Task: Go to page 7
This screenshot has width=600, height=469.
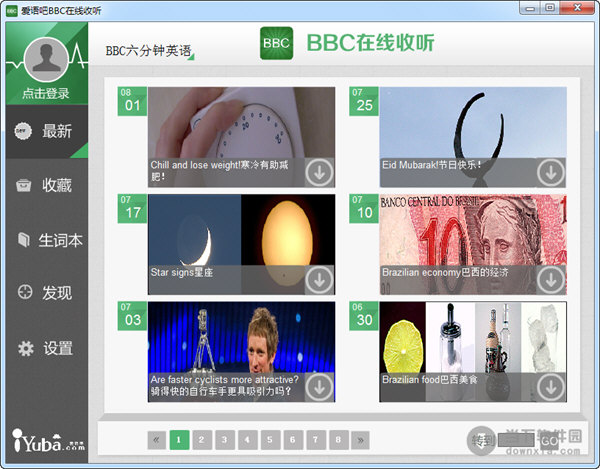Action: point(316,440)
